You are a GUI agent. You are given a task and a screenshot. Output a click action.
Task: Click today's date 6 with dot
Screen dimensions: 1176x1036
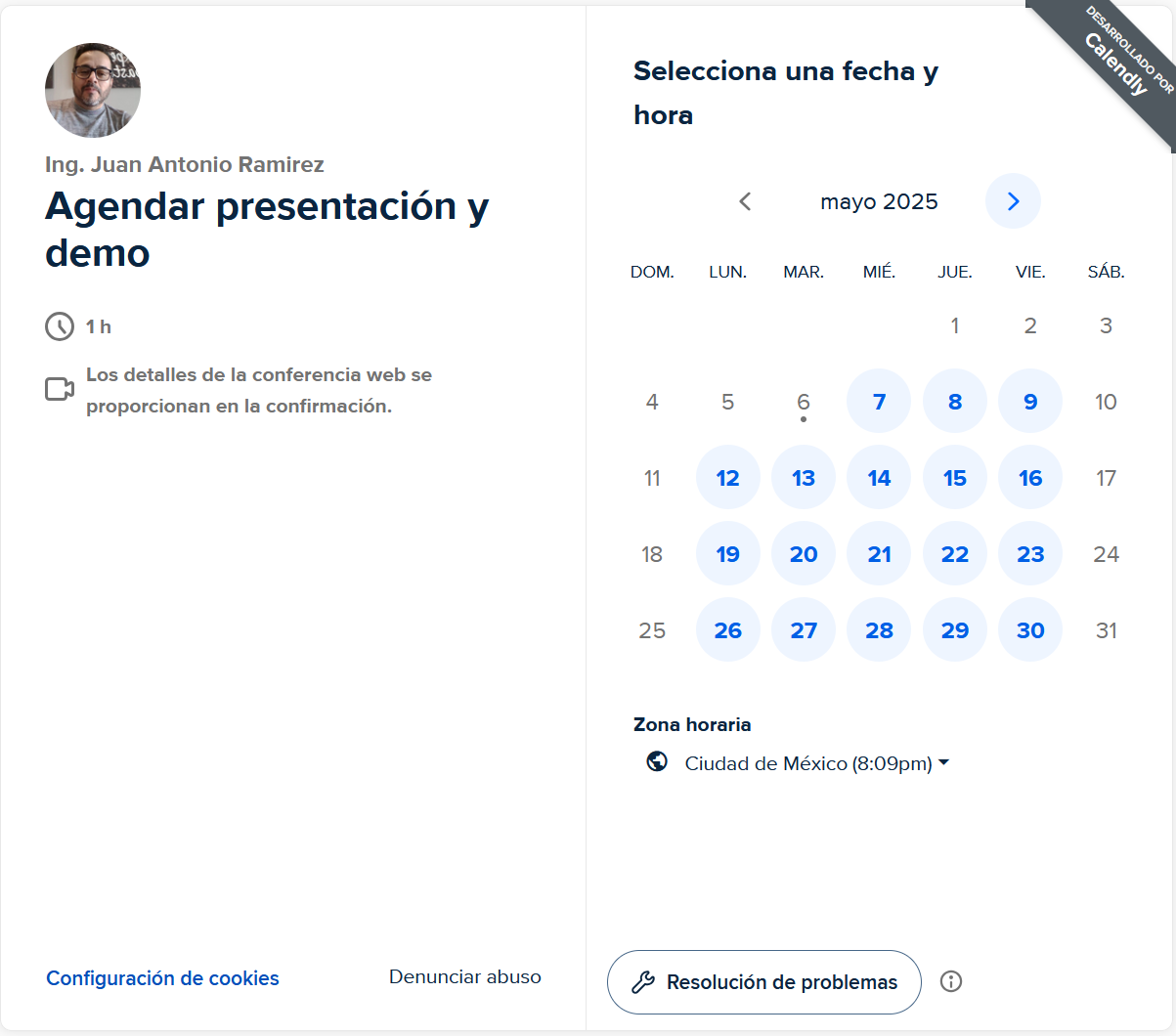(804, 403)
